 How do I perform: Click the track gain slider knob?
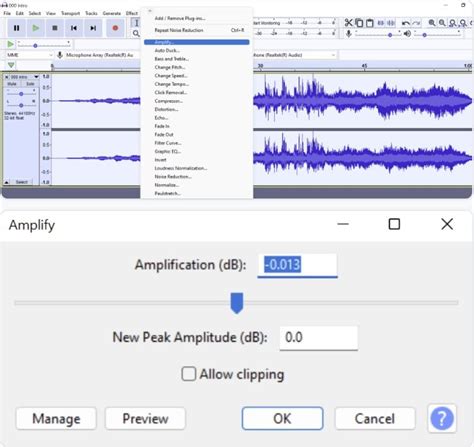21,94
